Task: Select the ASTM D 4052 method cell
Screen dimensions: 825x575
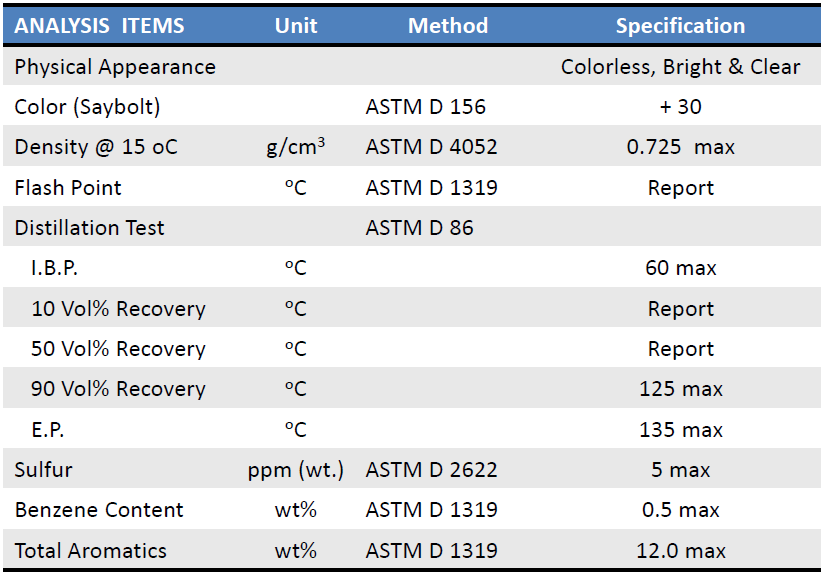Action: [x=431, y=147]
